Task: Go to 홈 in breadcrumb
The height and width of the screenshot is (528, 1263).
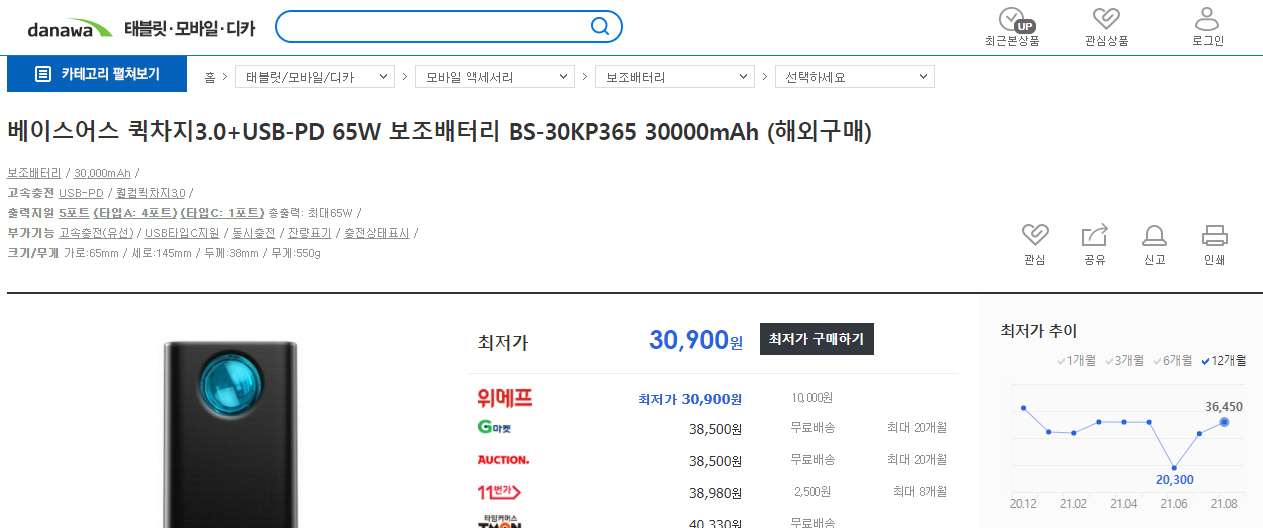Action: pyautogui.click(x=209, y=77)
